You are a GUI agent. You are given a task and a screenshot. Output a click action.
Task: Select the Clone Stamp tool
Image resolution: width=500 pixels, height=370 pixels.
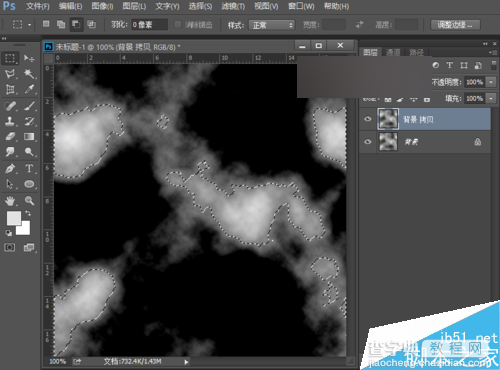[10, 121]
